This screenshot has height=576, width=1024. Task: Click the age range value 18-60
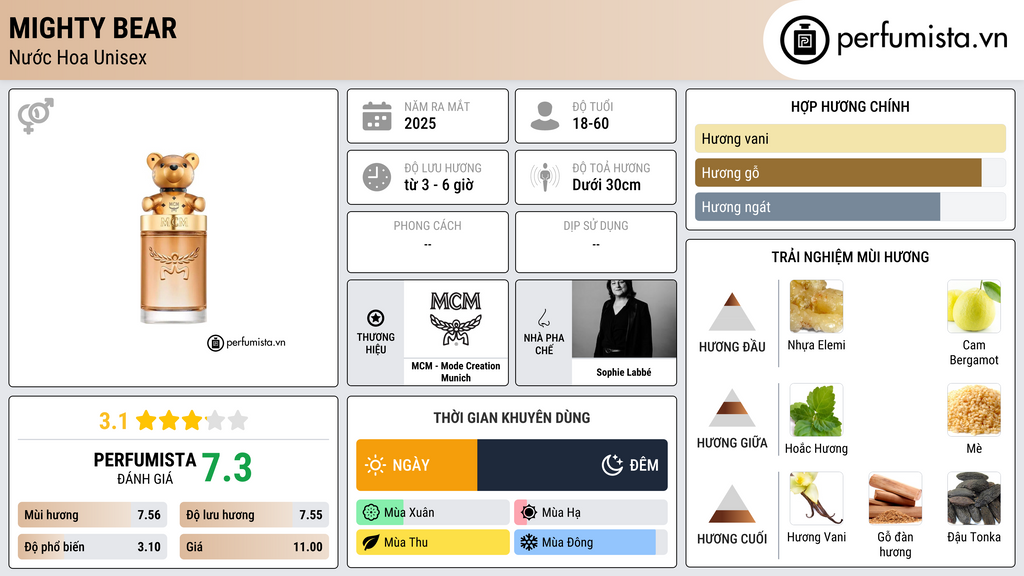coord(590,123)
